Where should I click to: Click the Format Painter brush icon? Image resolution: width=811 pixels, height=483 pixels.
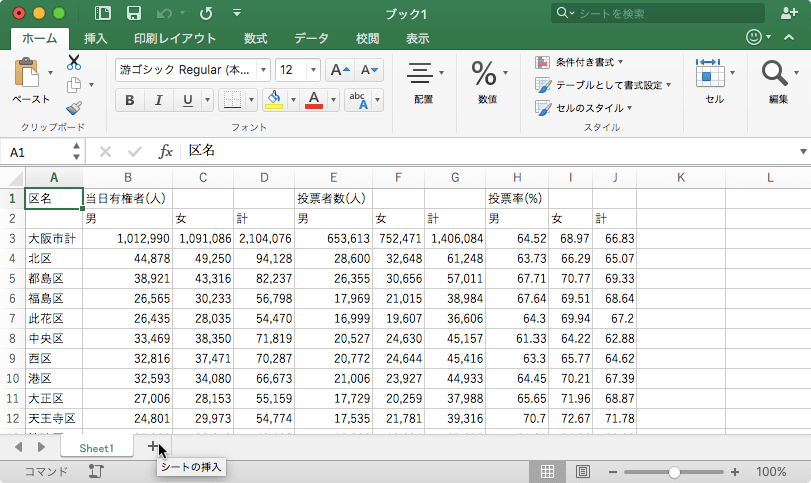pyautogui.click(x=74, y=108)
